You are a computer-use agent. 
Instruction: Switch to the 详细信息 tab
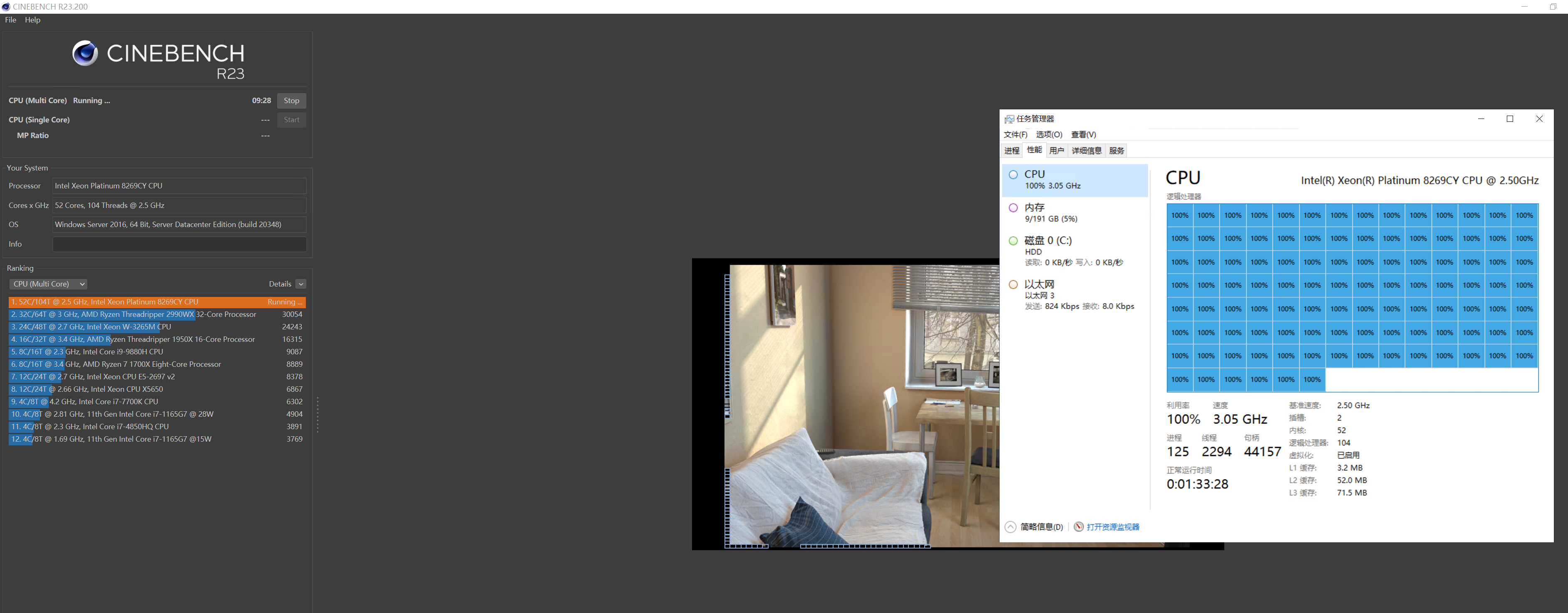coord(1087,151)
